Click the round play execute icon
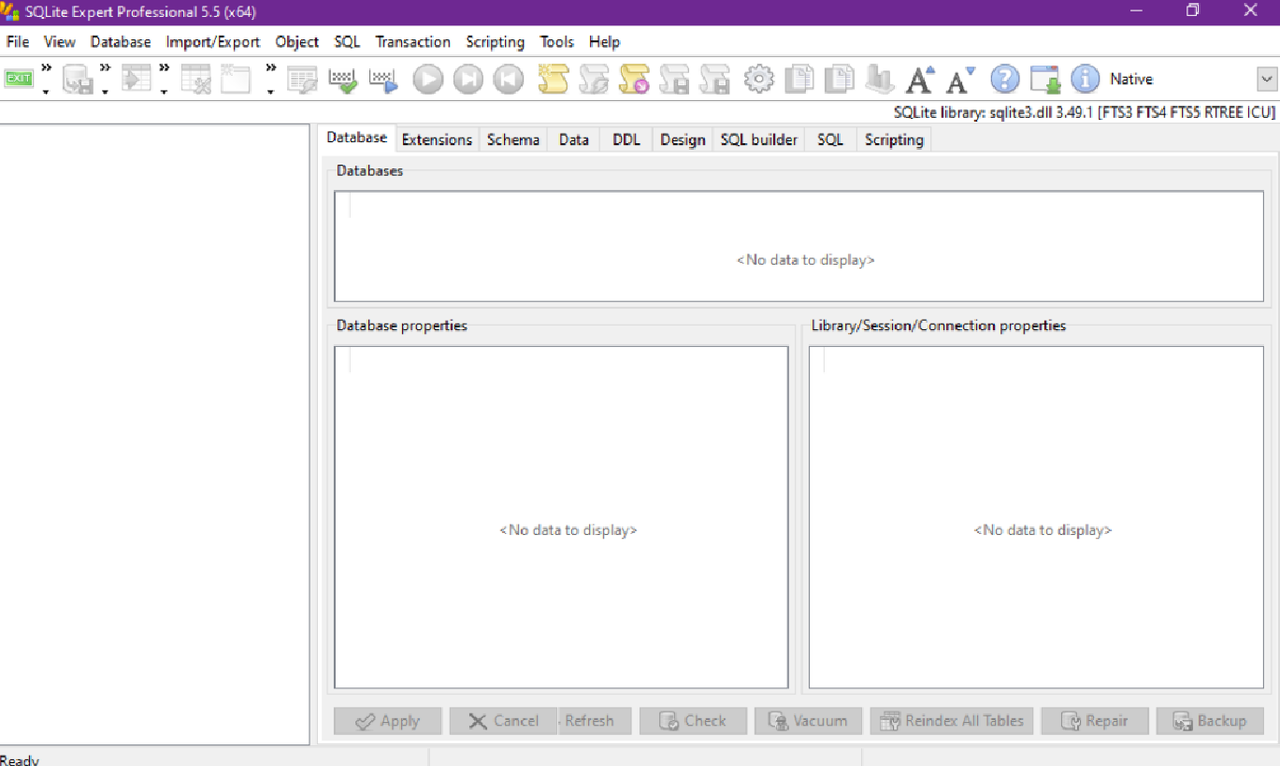1280x766 pixels. pyautogui.click(x=428, y=79)
